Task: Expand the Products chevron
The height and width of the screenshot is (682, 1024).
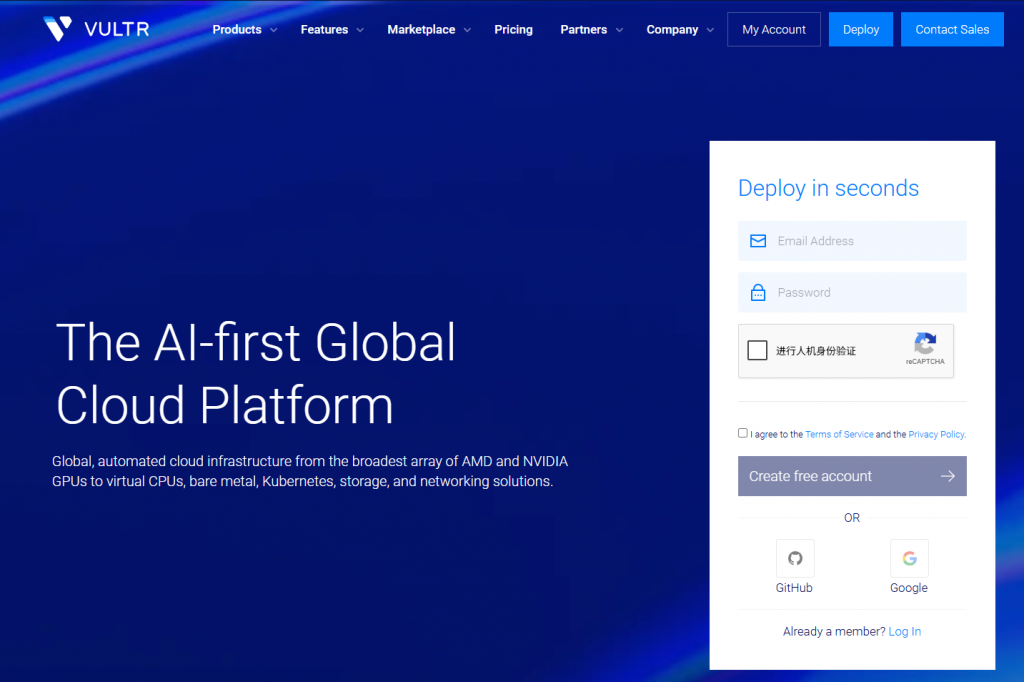Action: (x=274, y=30)
